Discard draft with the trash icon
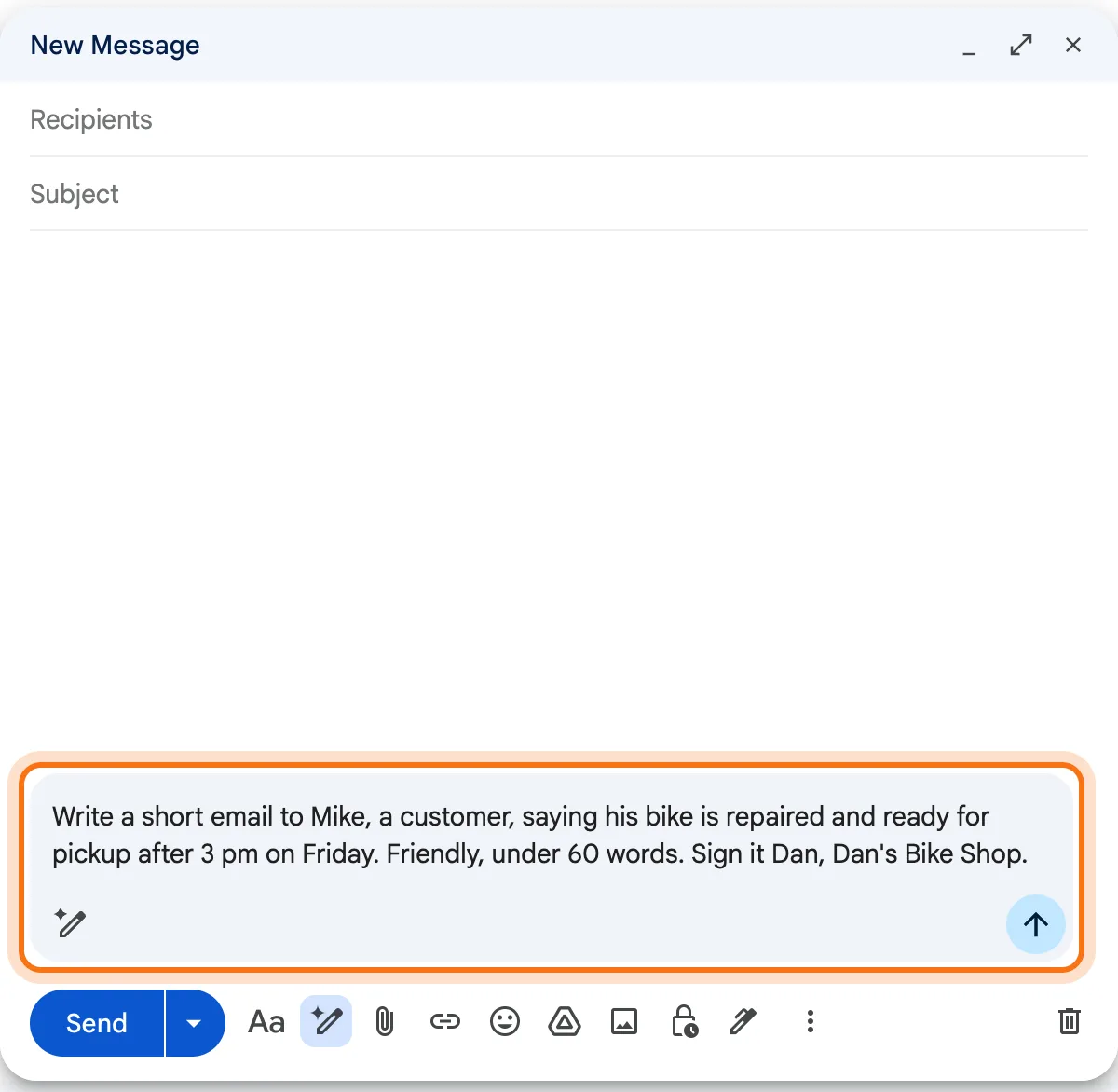The image size is (1118, 1092). pos(1070,1022)
